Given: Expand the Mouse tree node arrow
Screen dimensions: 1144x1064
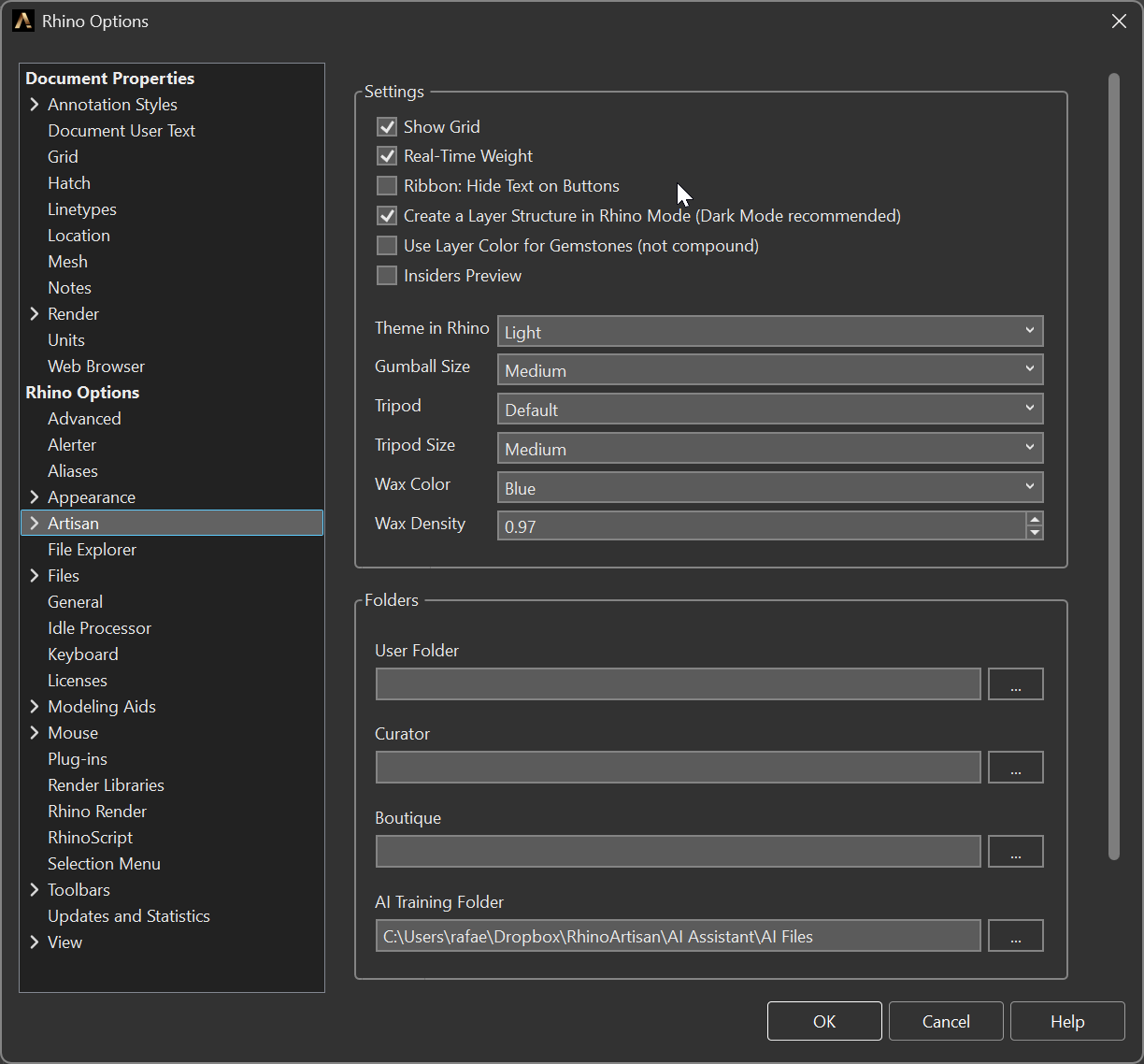Looking at the screenshot, I should tap(35, 733).
